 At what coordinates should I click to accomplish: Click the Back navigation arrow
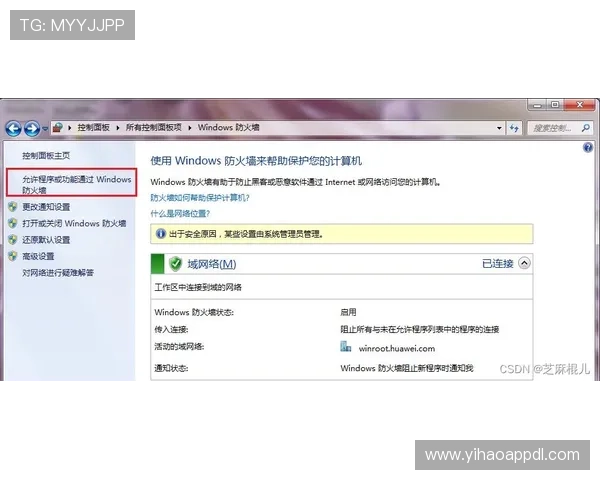[x=13, y=129]
